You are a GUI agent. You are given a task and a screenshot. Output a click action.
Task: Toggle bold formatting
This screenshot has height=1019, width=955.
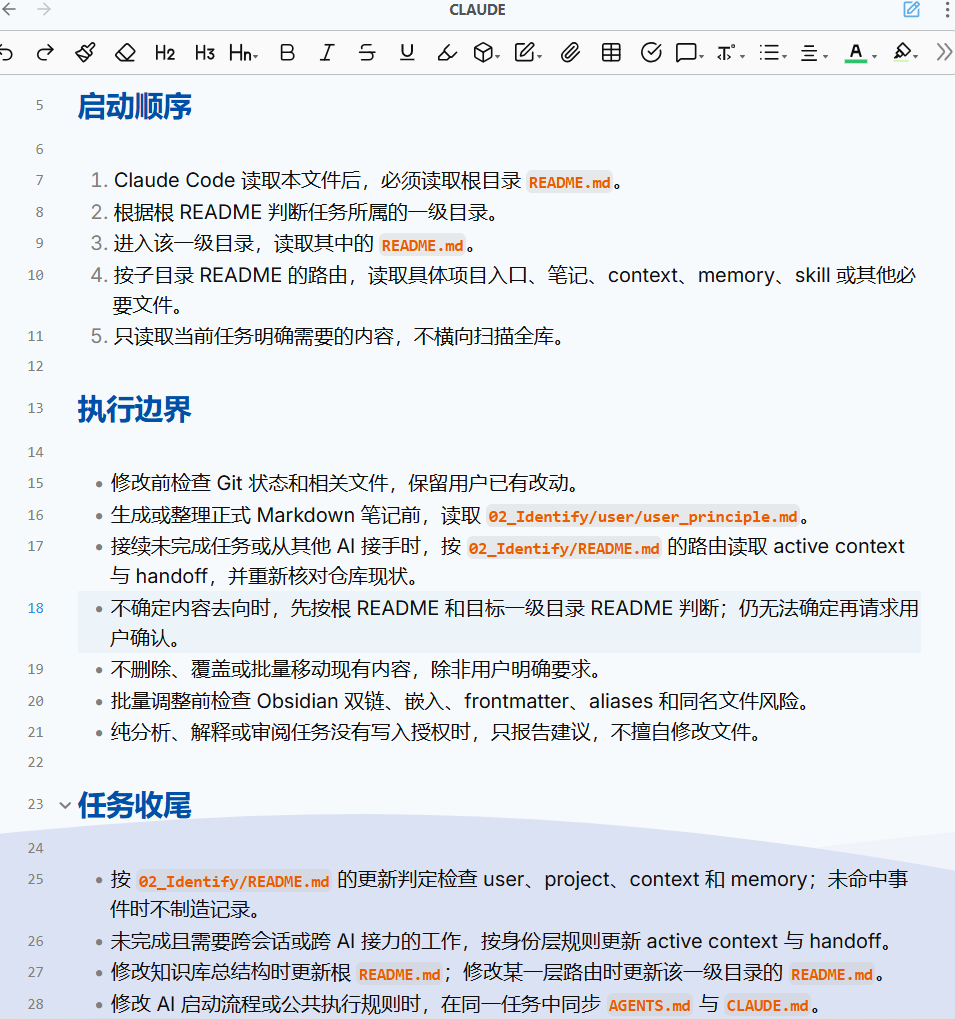click(x=287, y=53)
